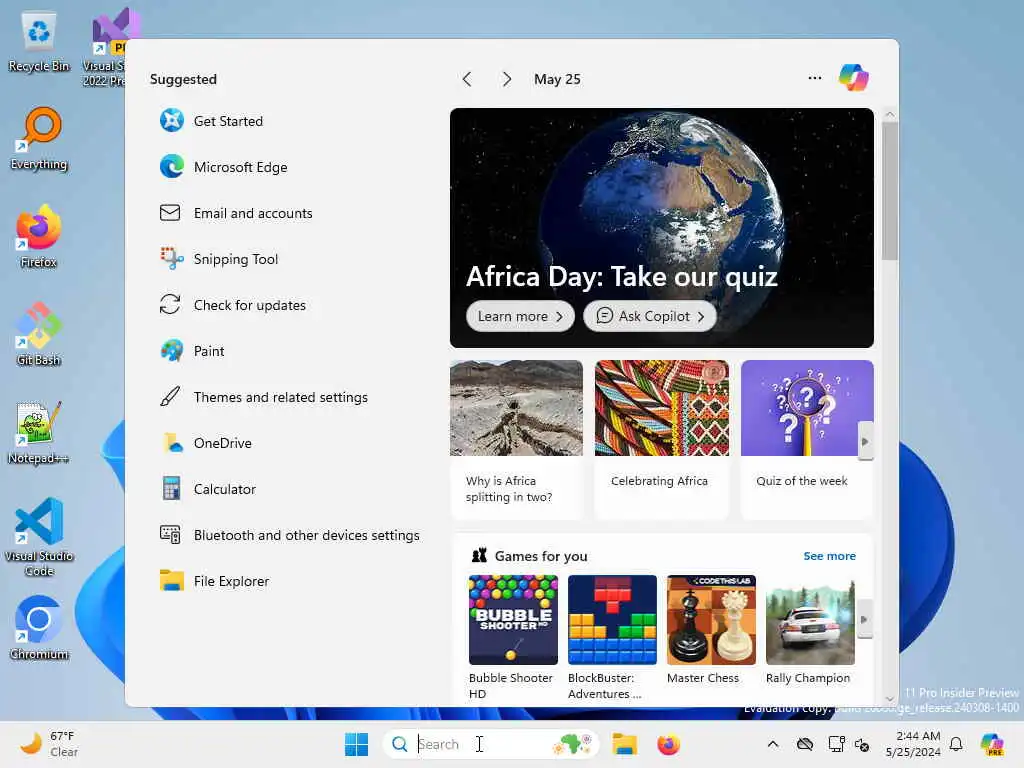Launch Calculator app icon
Image resolution: width=1024 pixels, height=768 pixels.
point(172,488)
